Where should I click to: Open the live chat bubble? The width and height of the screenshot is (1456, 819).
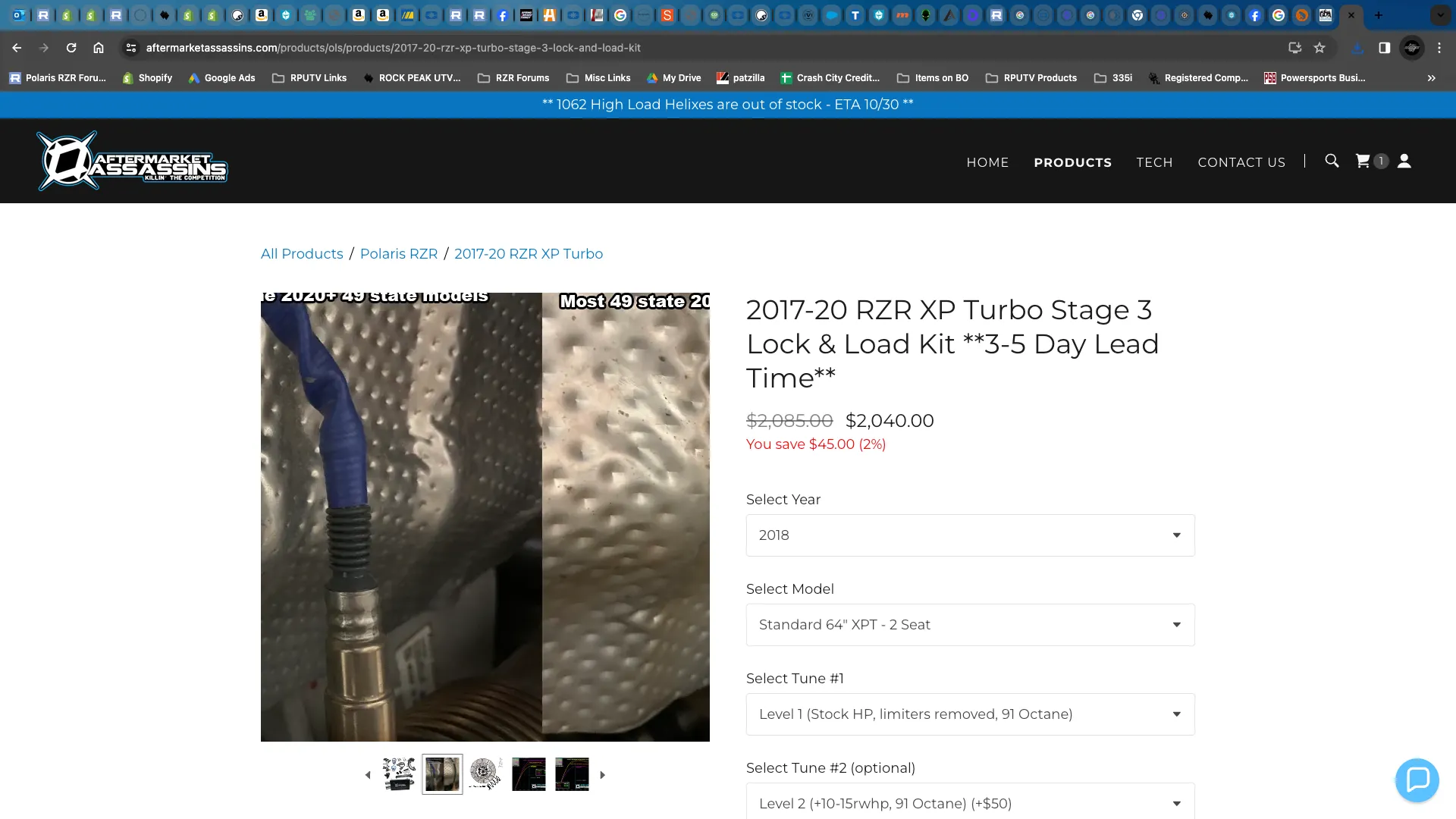click(x=1417, y=780)
